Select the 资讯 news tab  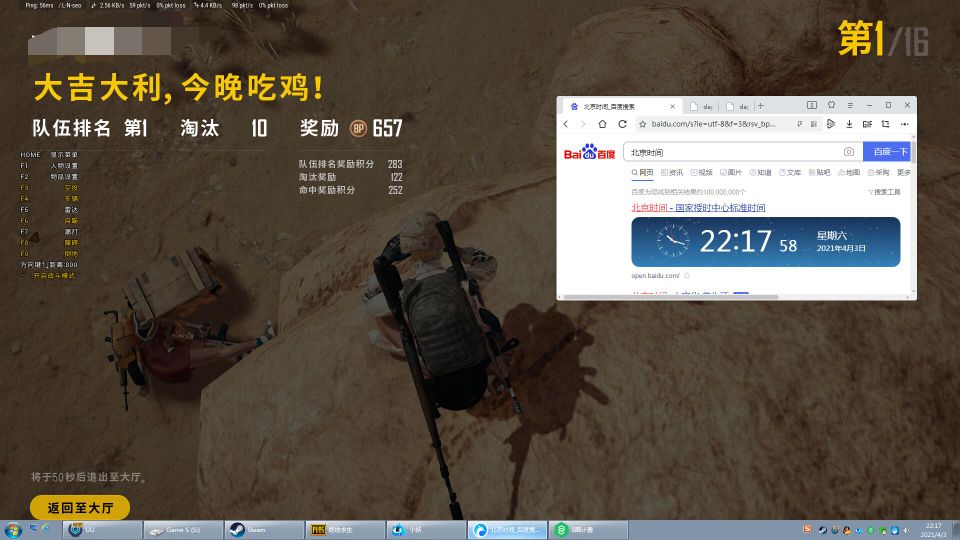point(672,173)
